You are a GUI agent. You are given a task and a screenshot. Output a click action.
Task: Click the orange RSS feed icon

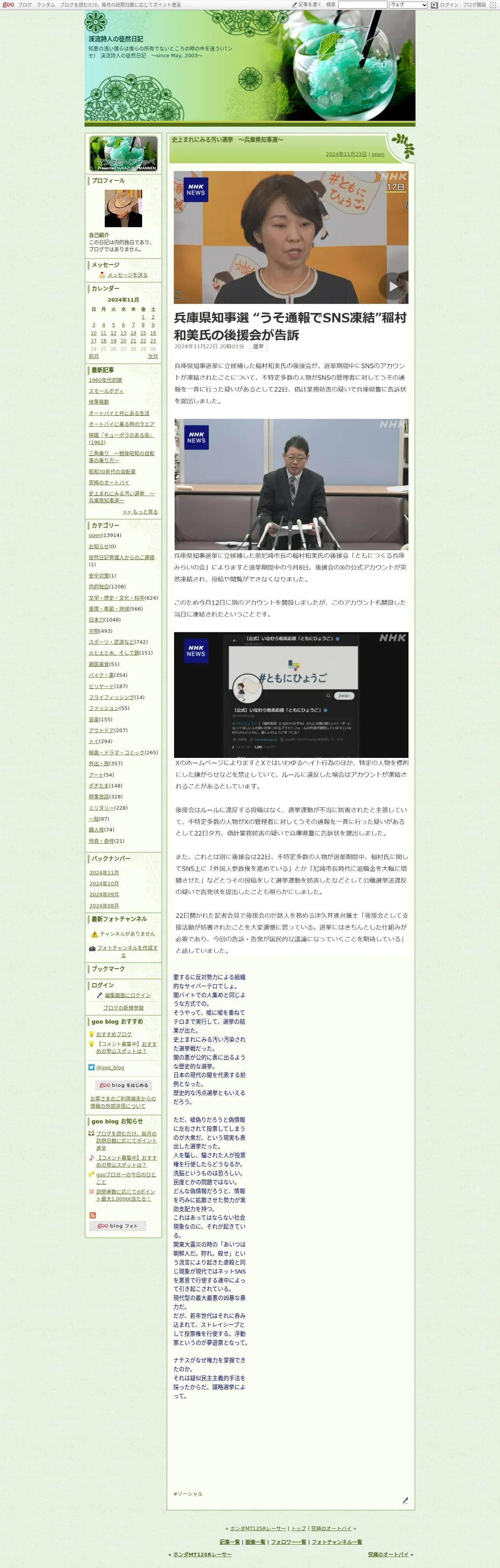(x=92, y=1215)
